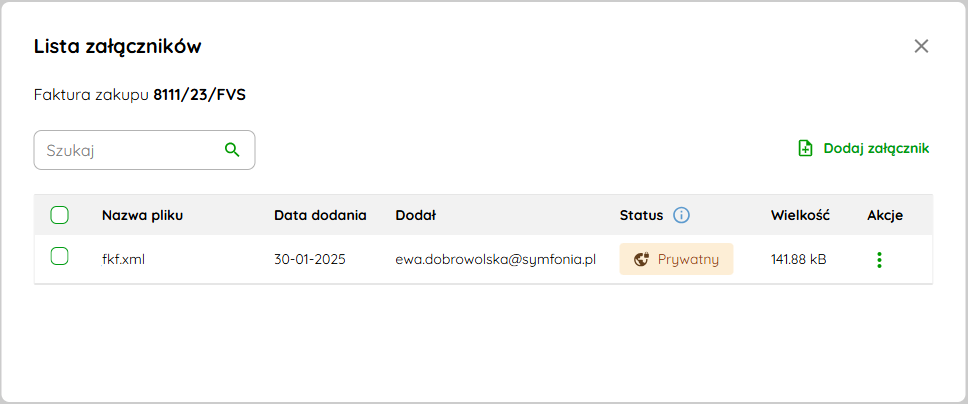
Task: Click the Akcje column header
Action: click(x=885, y=216)
